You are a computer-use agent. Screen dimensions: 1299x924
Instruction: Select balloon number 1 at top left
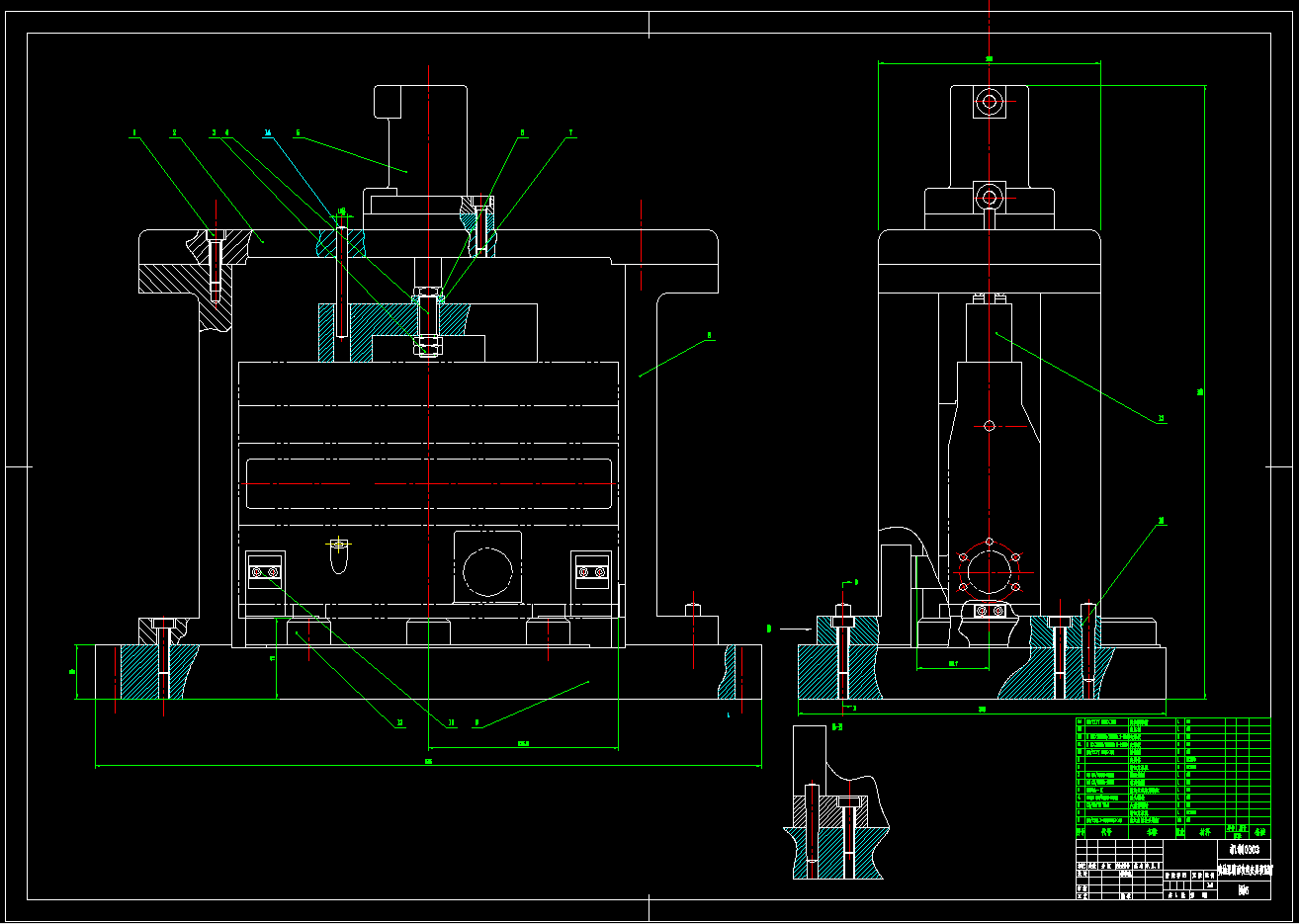134,131
